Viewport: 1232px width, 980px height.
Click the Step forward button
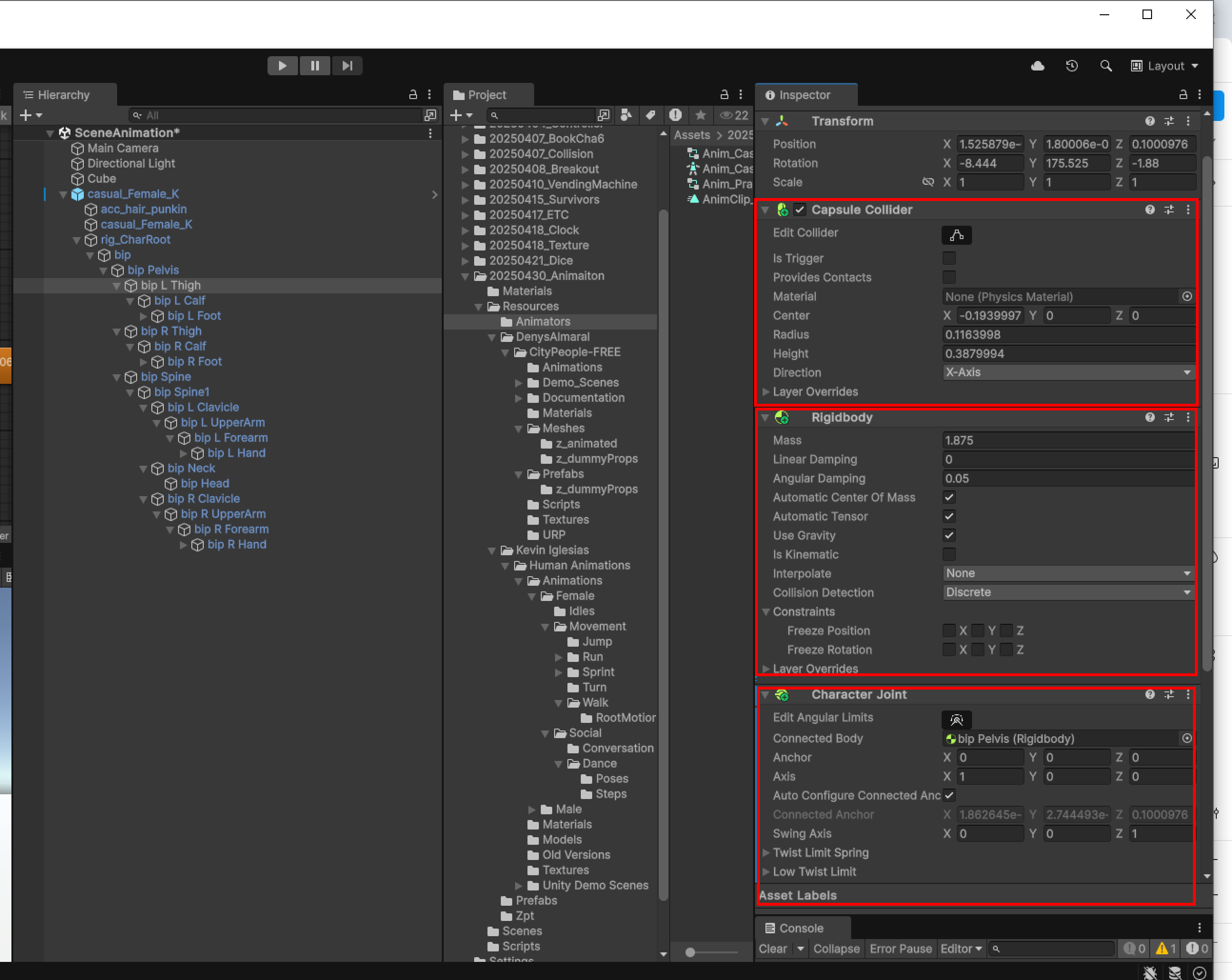click(x=347, y=66)
